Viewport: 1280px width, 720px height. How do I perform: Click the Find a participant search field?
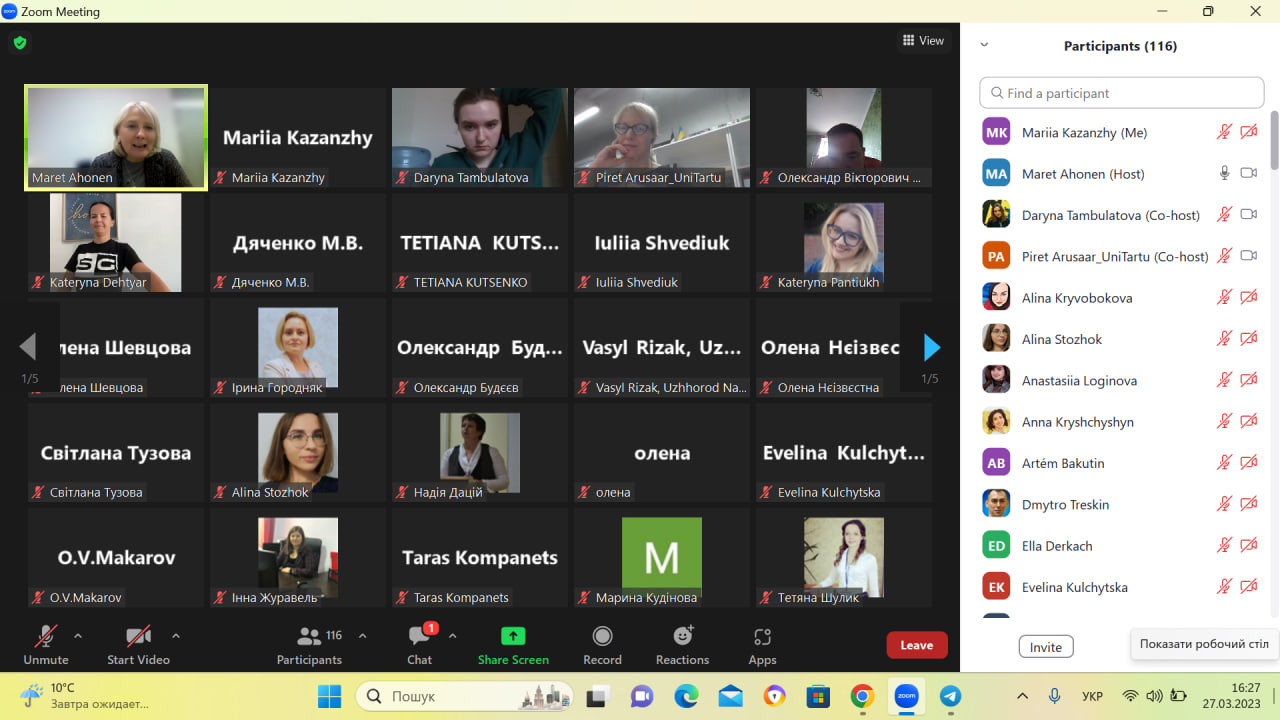[1121, 93]
